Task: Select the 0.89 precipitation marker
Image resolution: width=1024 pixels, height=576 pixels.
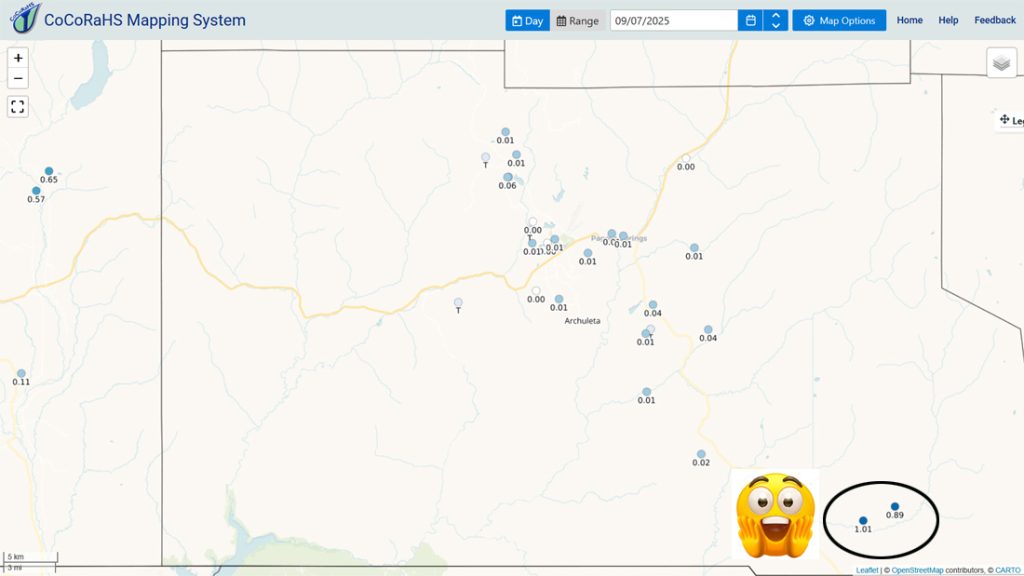Action: (895, 506)
